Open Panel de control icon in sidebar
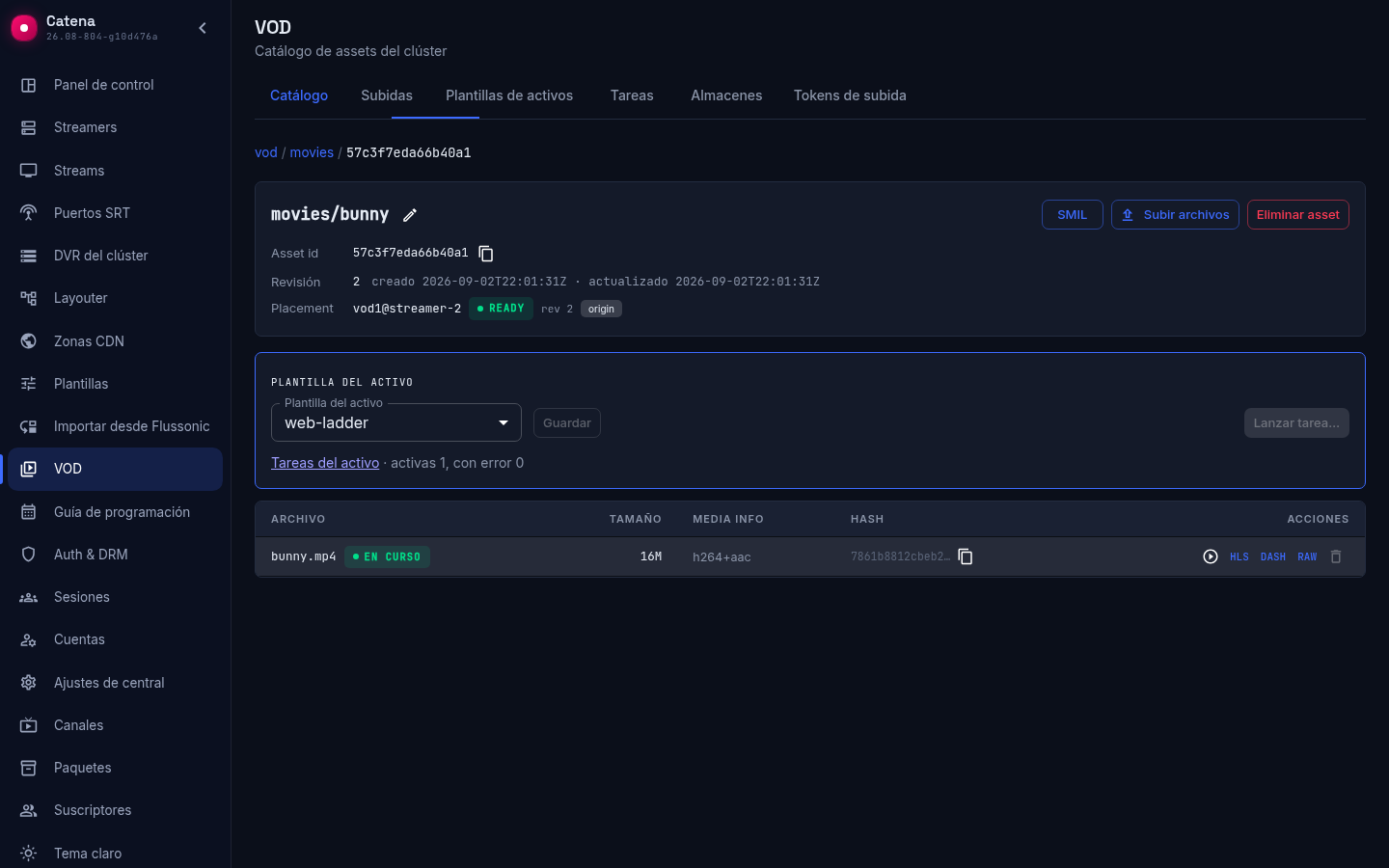 pyautogui.click(x=29, y=85)
